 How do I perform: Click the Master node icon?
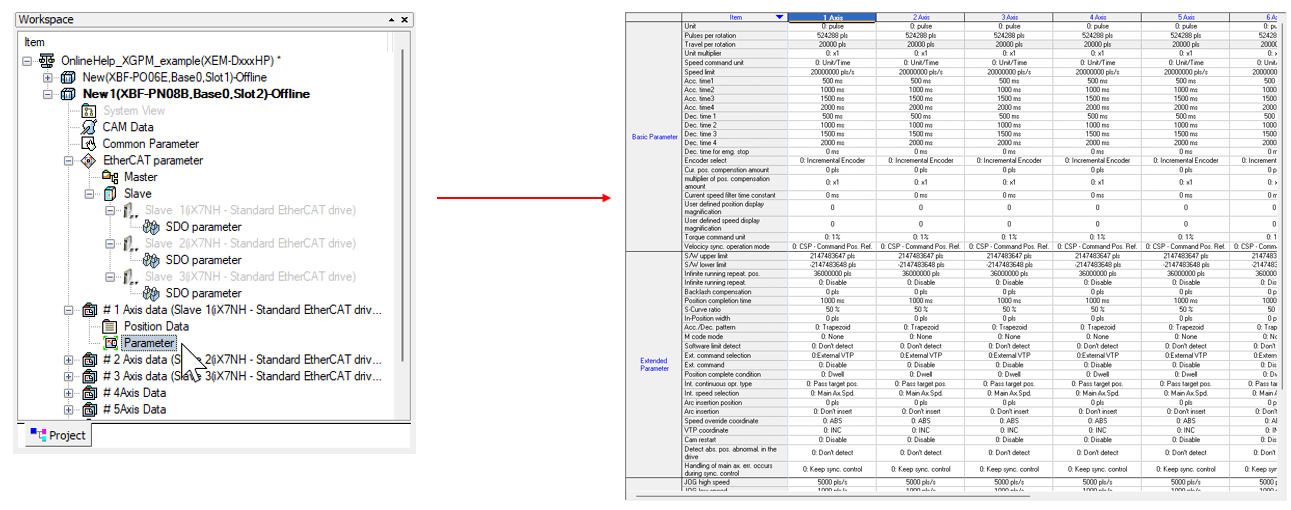(x=110, y=177)
